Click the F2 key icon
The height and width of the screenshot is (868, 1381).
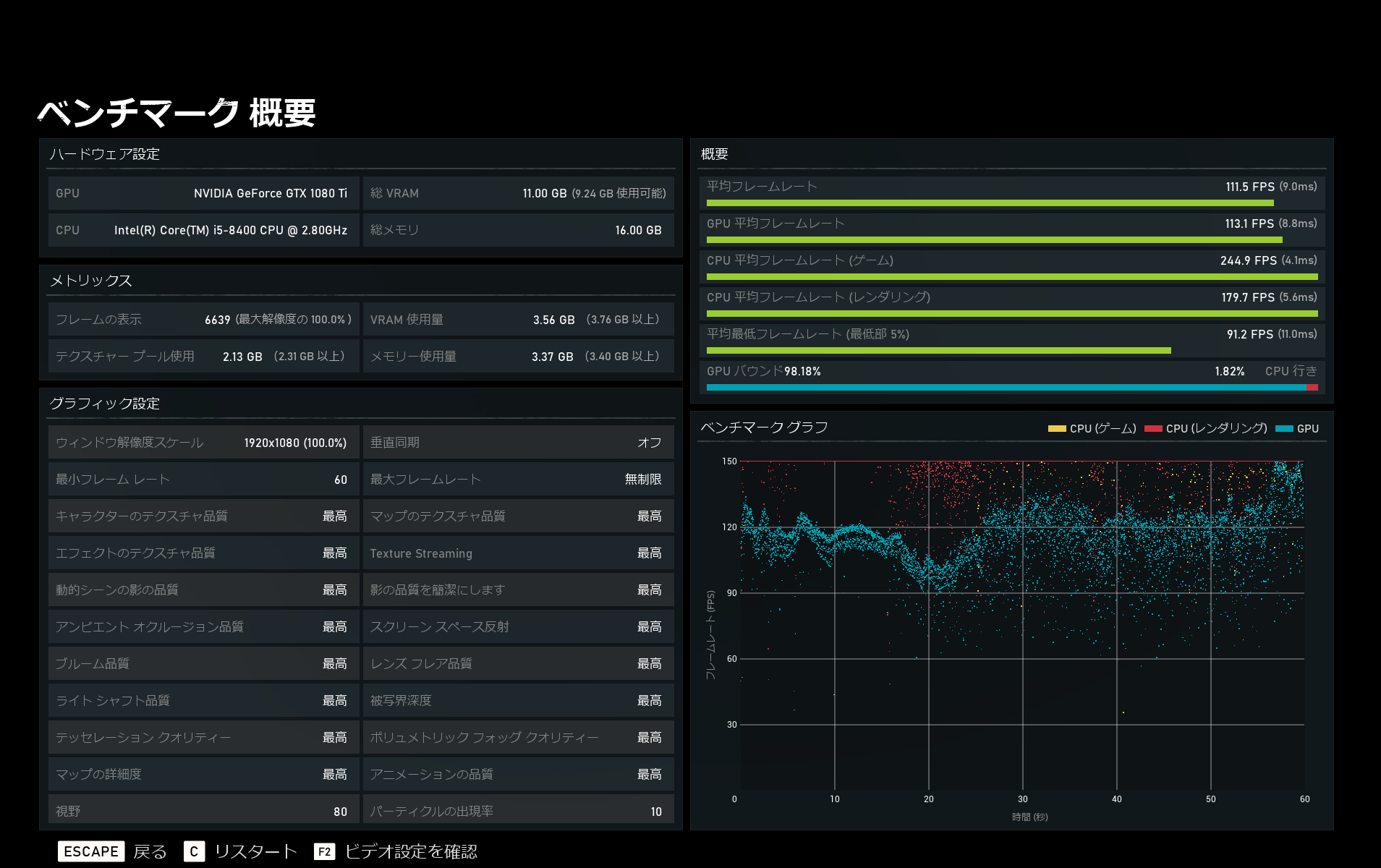325,851
